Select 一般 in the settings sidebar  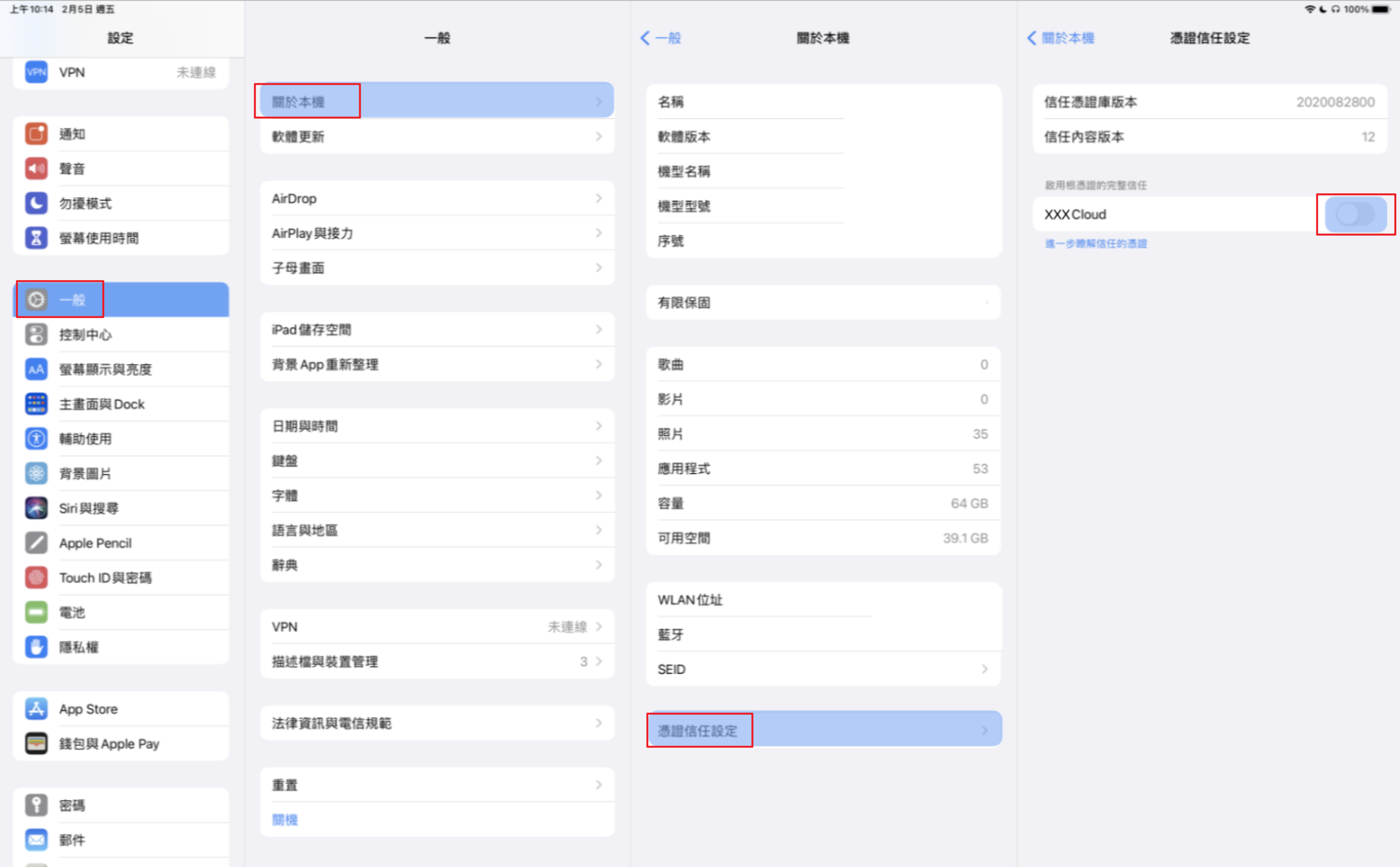coord(71,299)
